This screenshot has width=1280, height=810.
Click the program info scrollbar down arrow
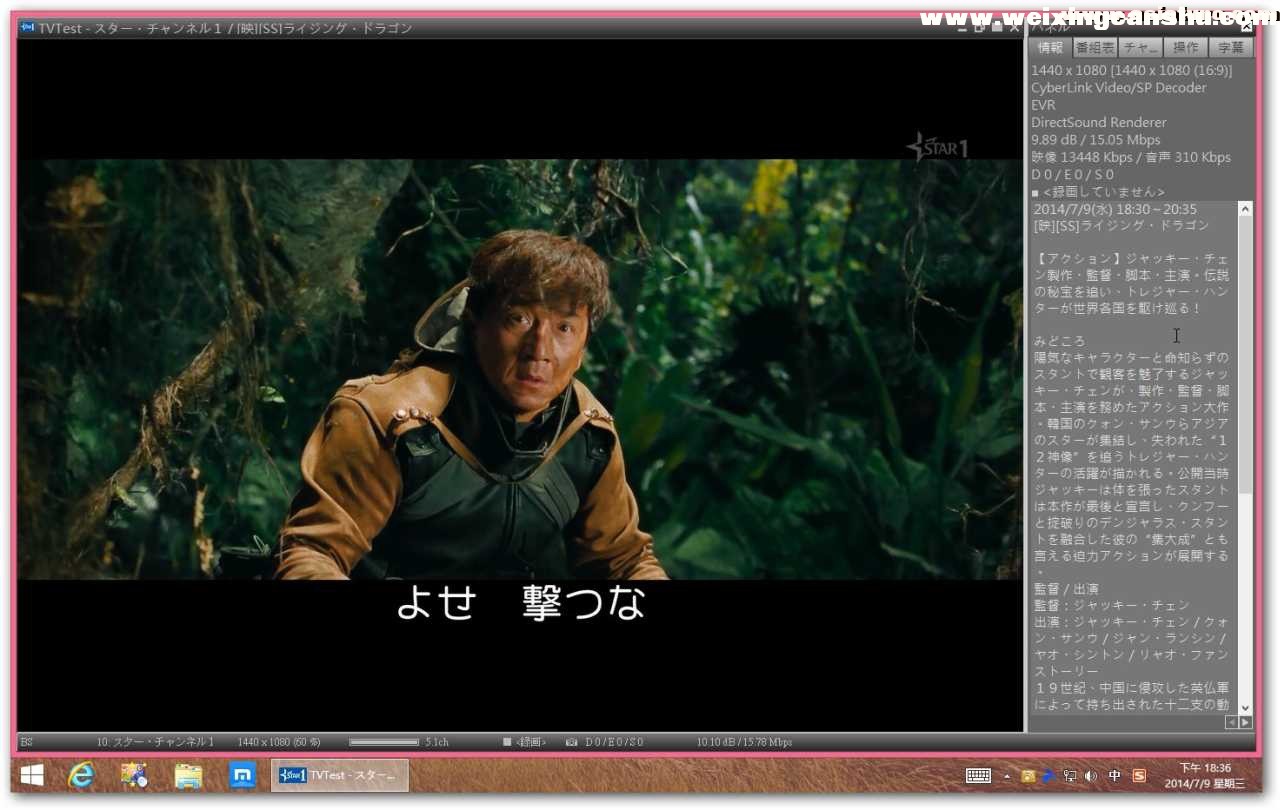tap(1245, 708)
